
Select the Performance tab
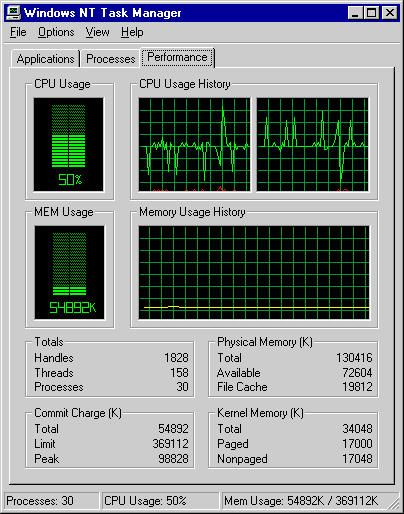[x=177, y=57]
